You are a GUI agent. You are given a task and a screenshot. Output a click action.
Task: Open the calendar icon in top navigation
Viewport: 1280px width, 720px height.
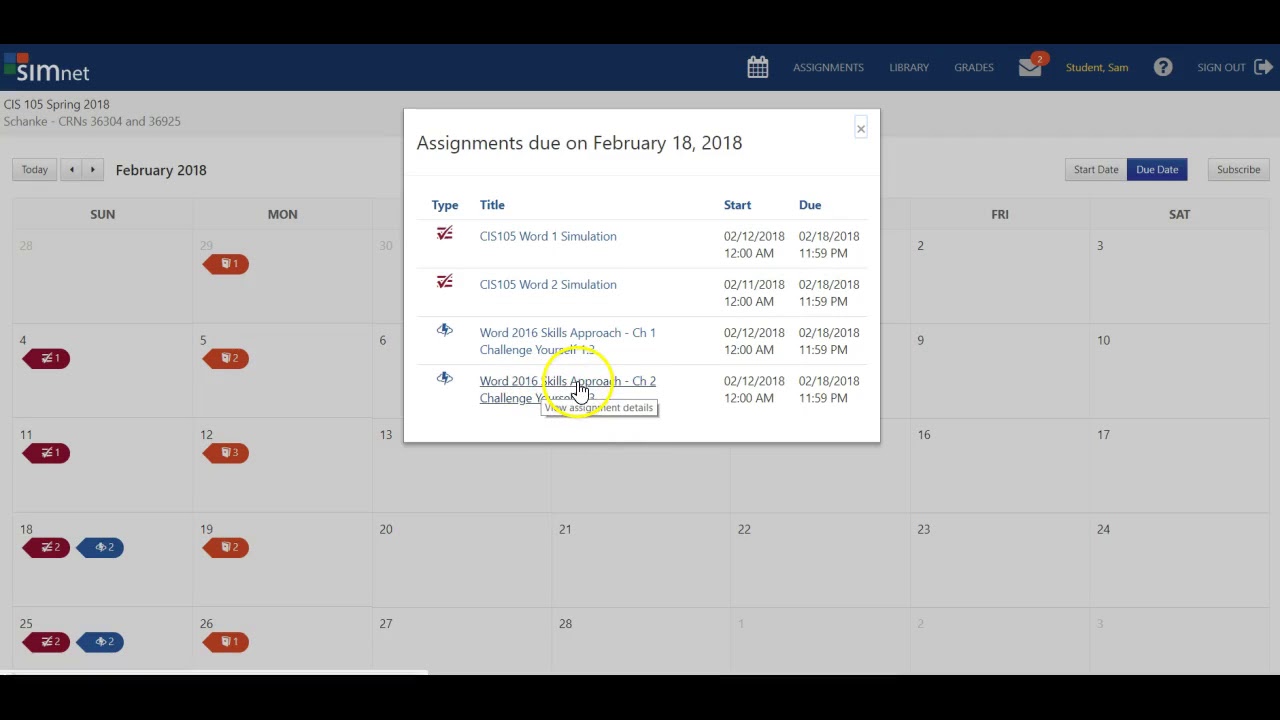point(758,67)
